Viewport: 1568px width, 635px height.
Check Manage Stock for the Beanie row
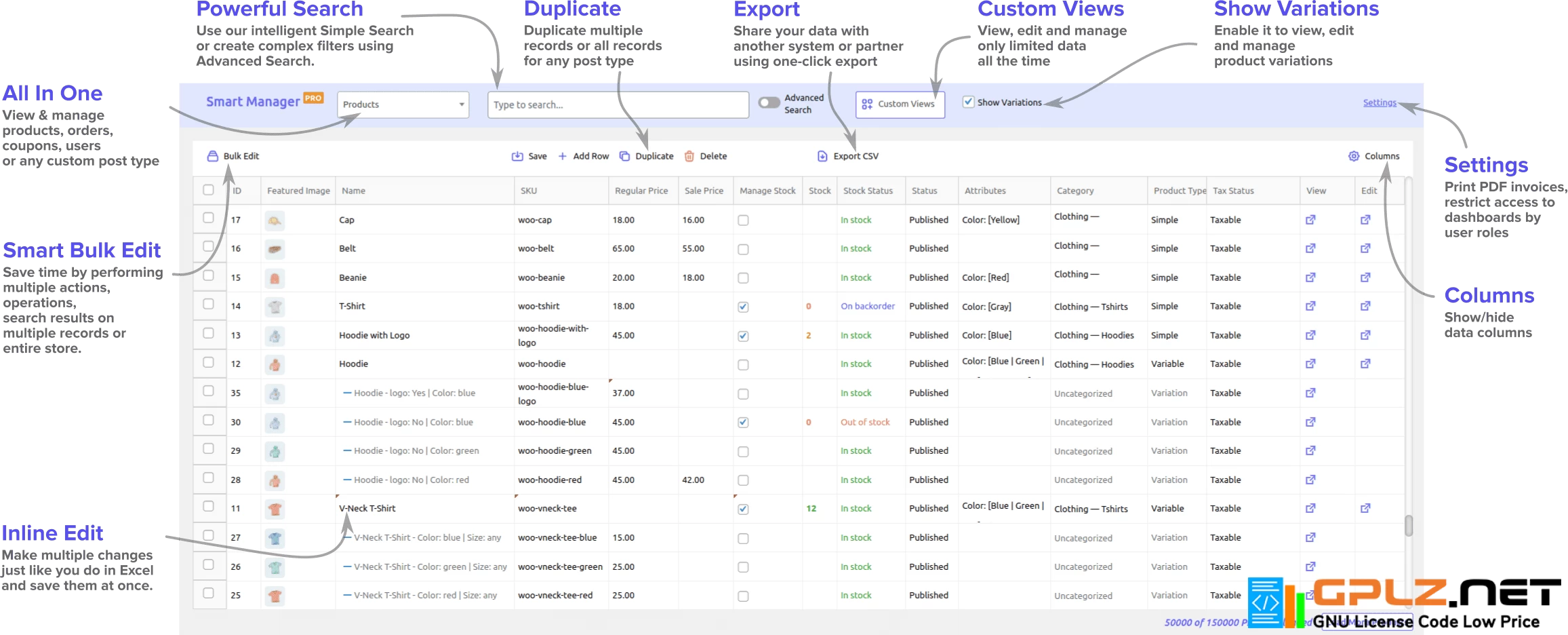(743, 277)
